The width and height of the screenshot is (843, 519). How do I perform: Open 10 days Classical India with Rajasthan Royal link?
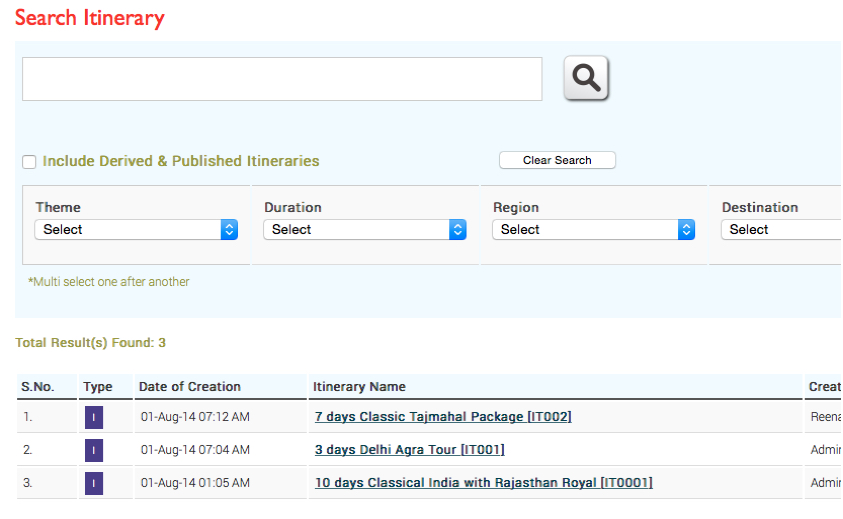click(x=484, y=482)
